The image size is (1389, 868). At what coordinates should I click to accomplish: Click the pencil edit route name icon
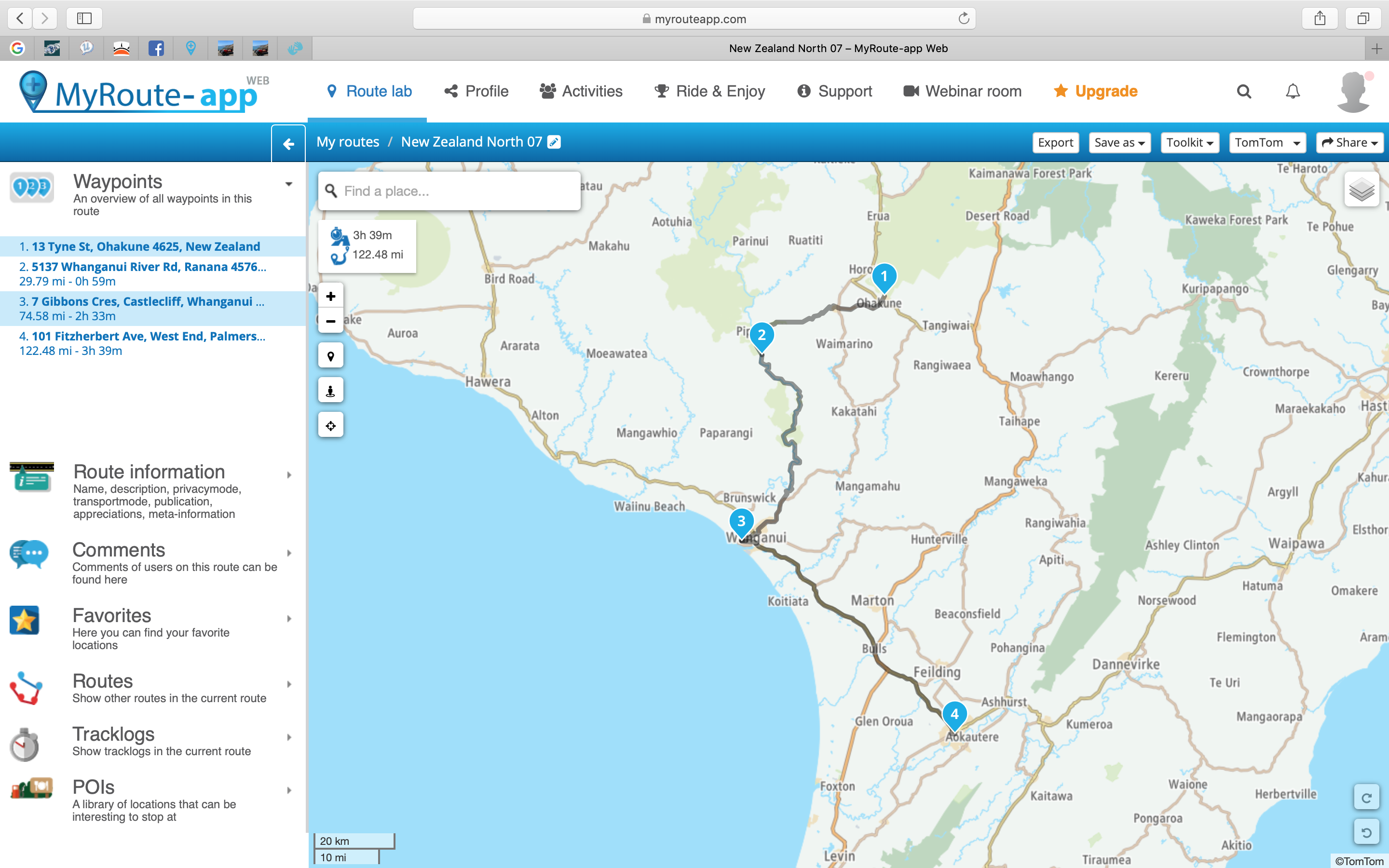[x=554, y=142]
